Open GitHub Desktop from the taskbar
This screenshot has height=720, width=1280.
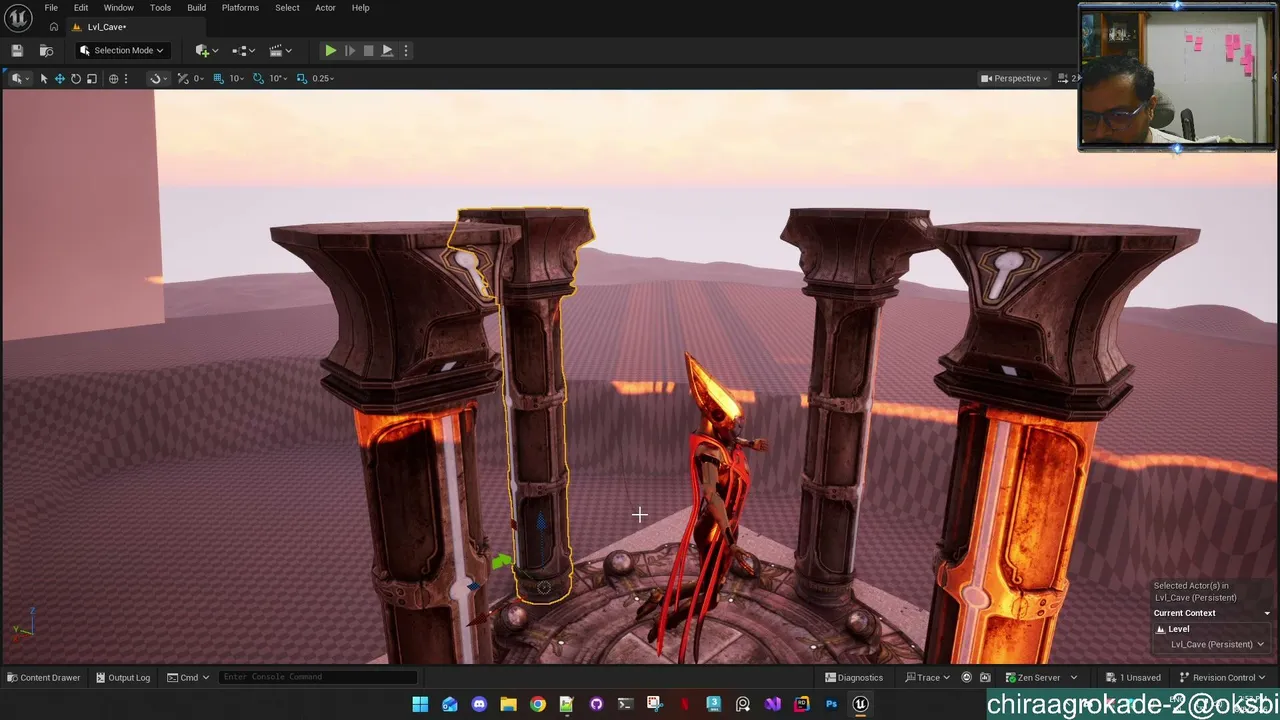[596, 704]
